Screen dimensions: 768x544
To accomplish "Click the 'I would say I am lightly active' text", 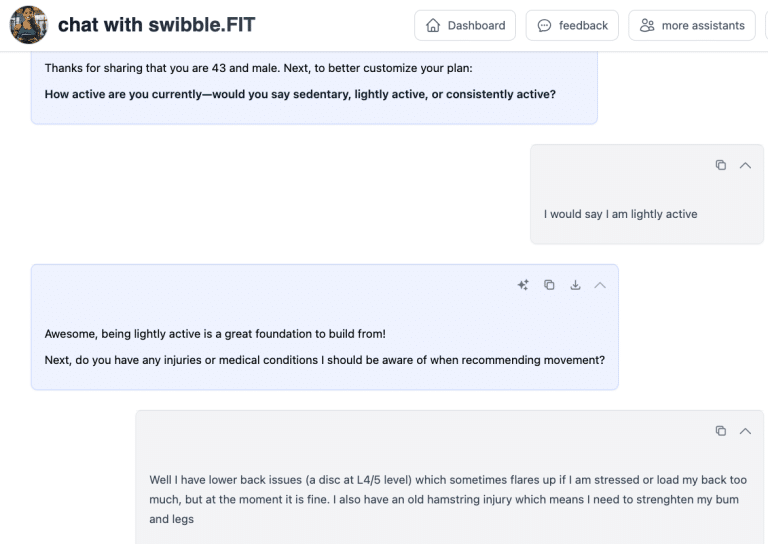I will pos(620,214).
